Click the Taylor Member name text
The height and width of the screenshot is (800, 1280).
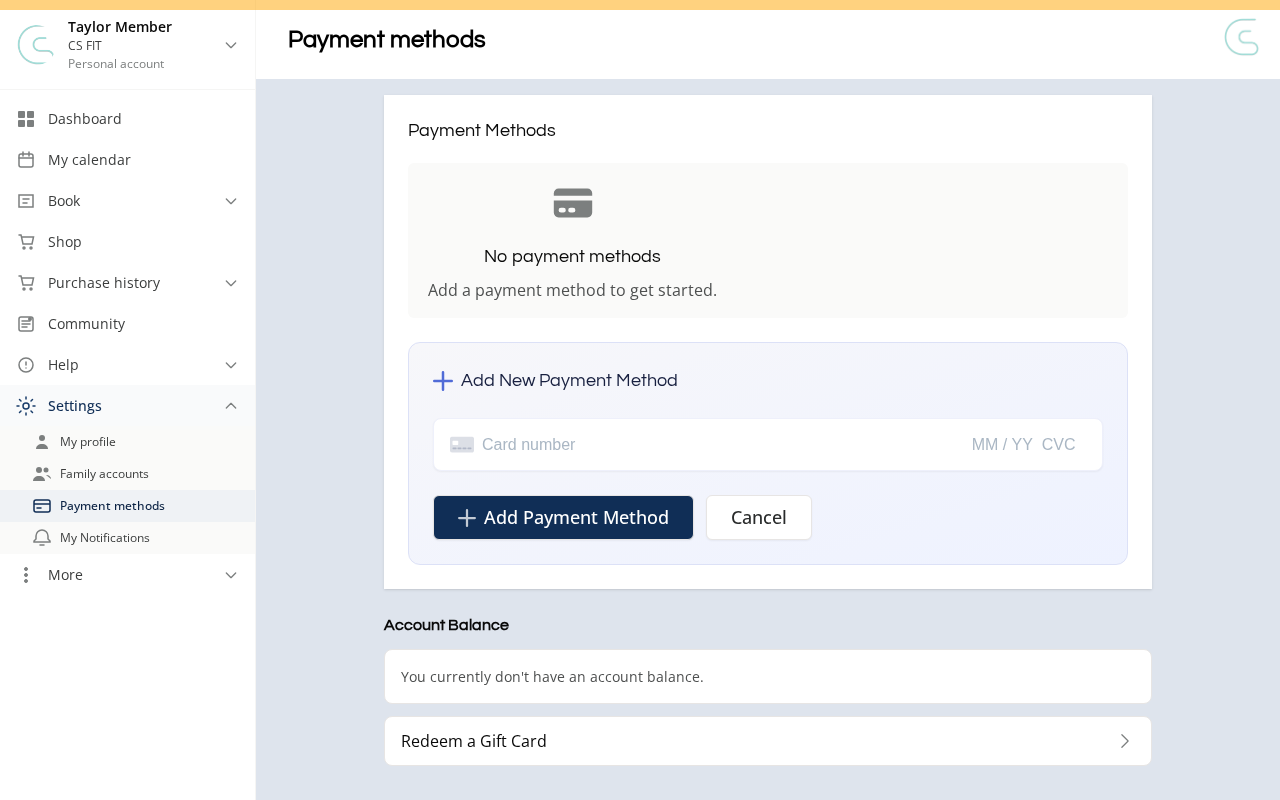pyautogui.click(x=120, y=27)
